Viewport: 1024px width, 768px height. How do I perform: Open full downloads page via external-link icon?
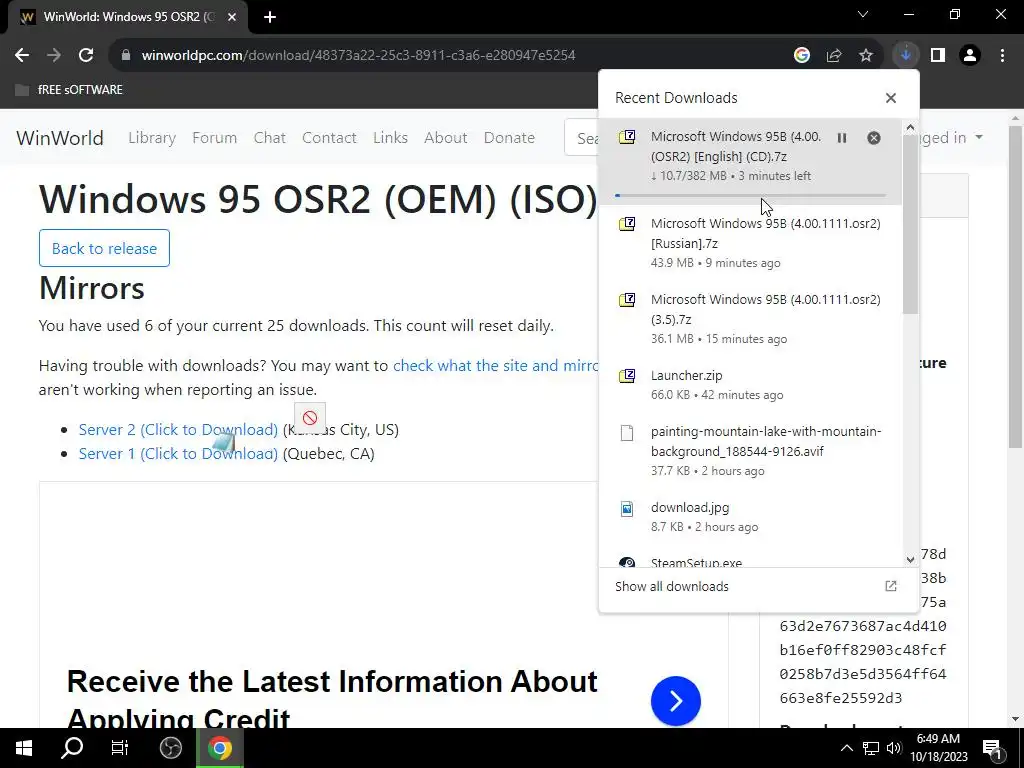click(891, 586)
